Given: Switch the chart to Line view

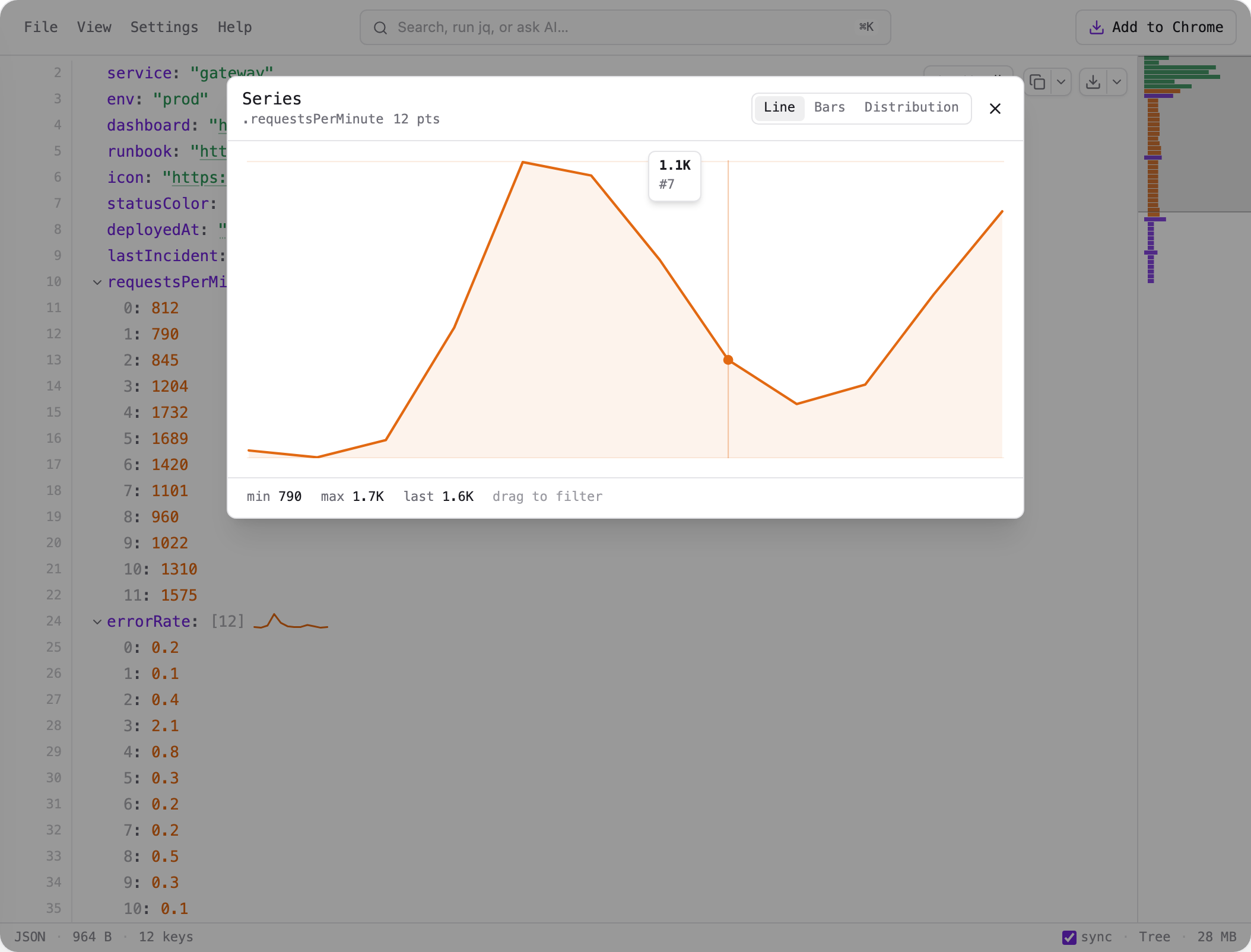Looking at the screenshot, I should tap(779, 107).
